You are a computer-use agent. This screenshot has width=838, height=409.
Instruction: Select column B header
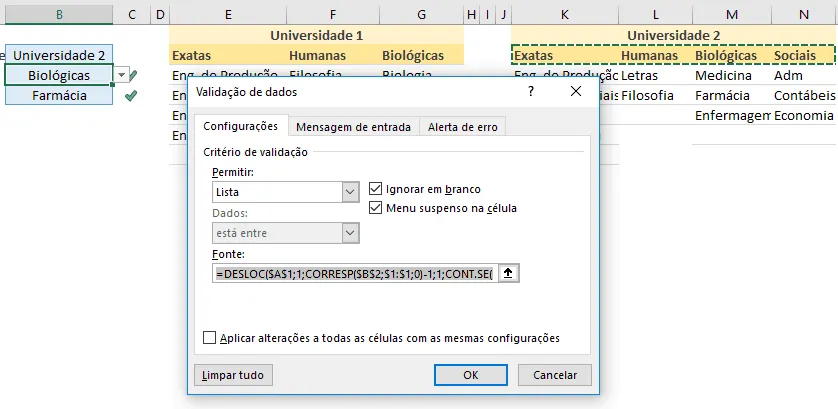(x=59, y=14)
